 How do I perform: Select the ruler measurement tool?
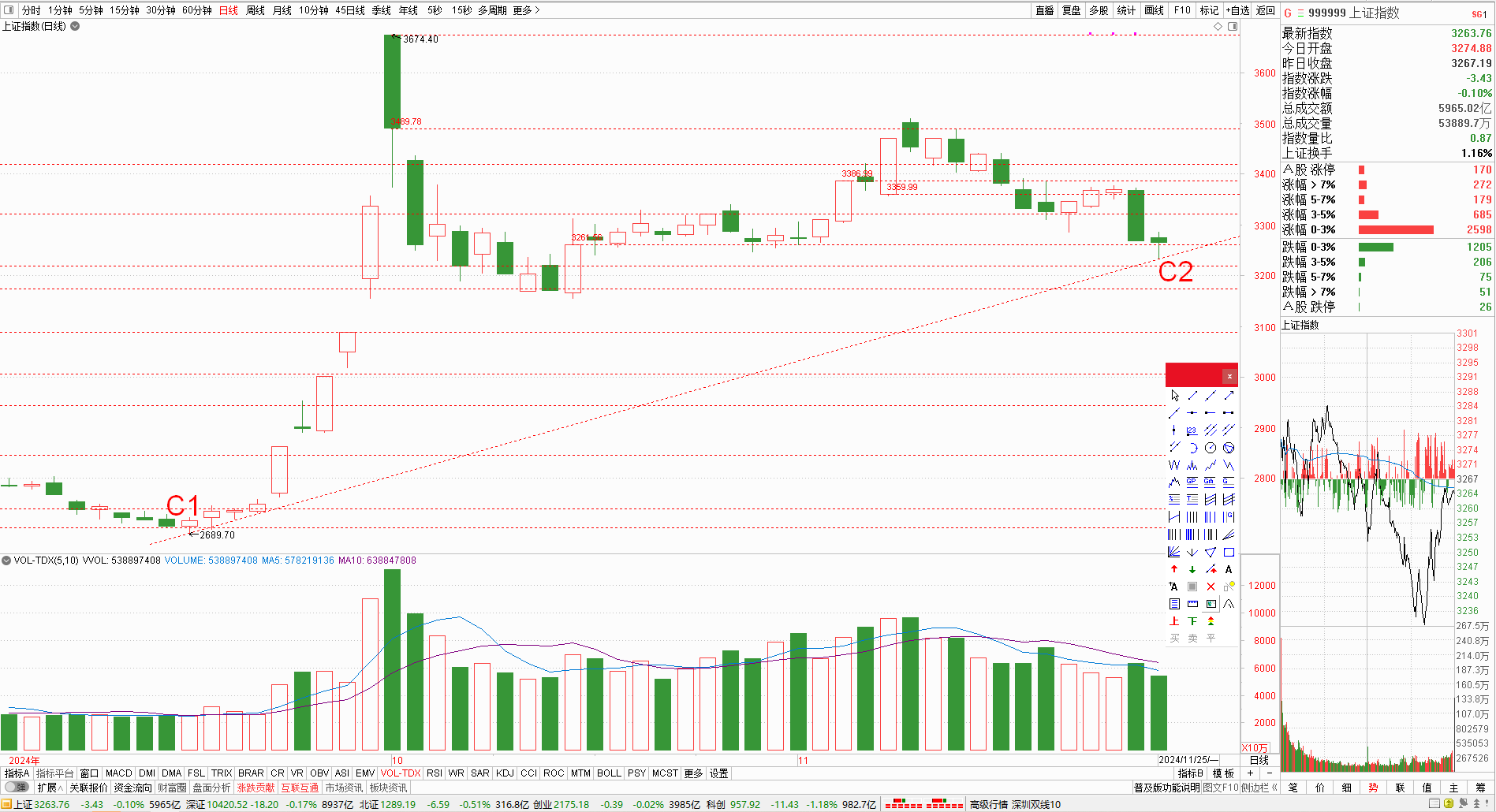point(1192,604)
